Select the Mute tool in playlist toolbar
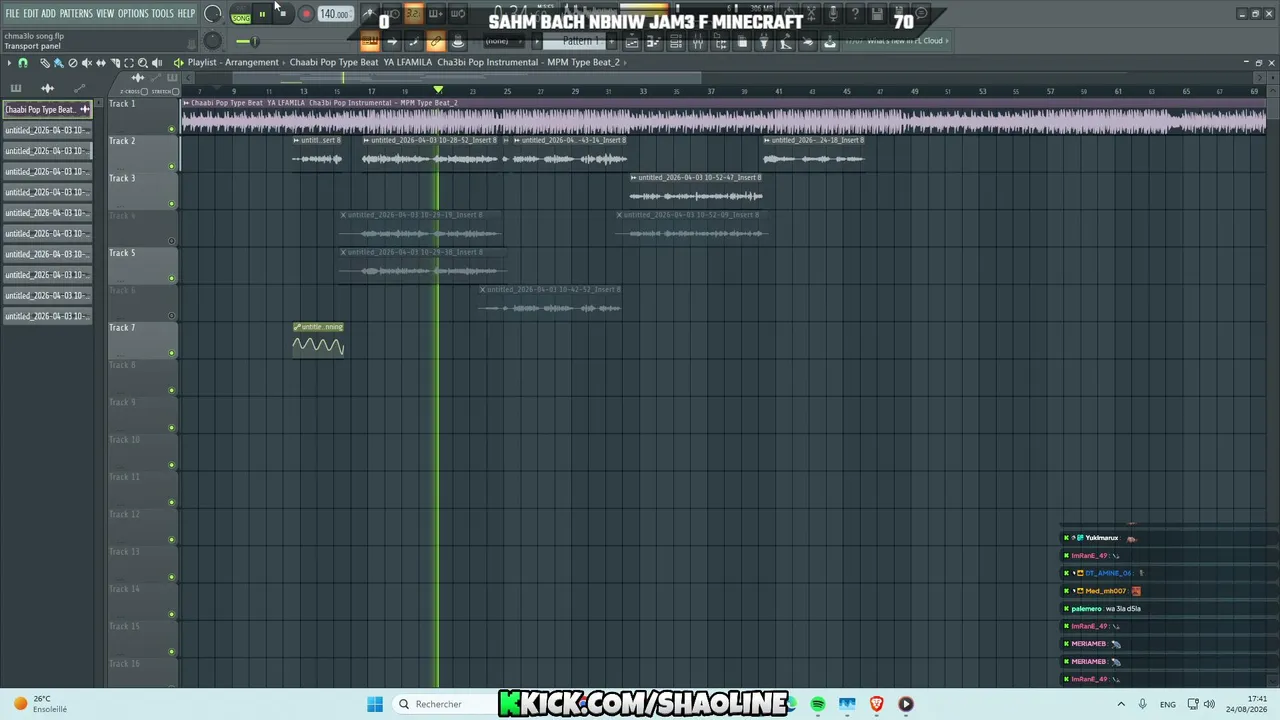Image resolution: width=1280 pixels, height=720 pixels. (87, 63)
